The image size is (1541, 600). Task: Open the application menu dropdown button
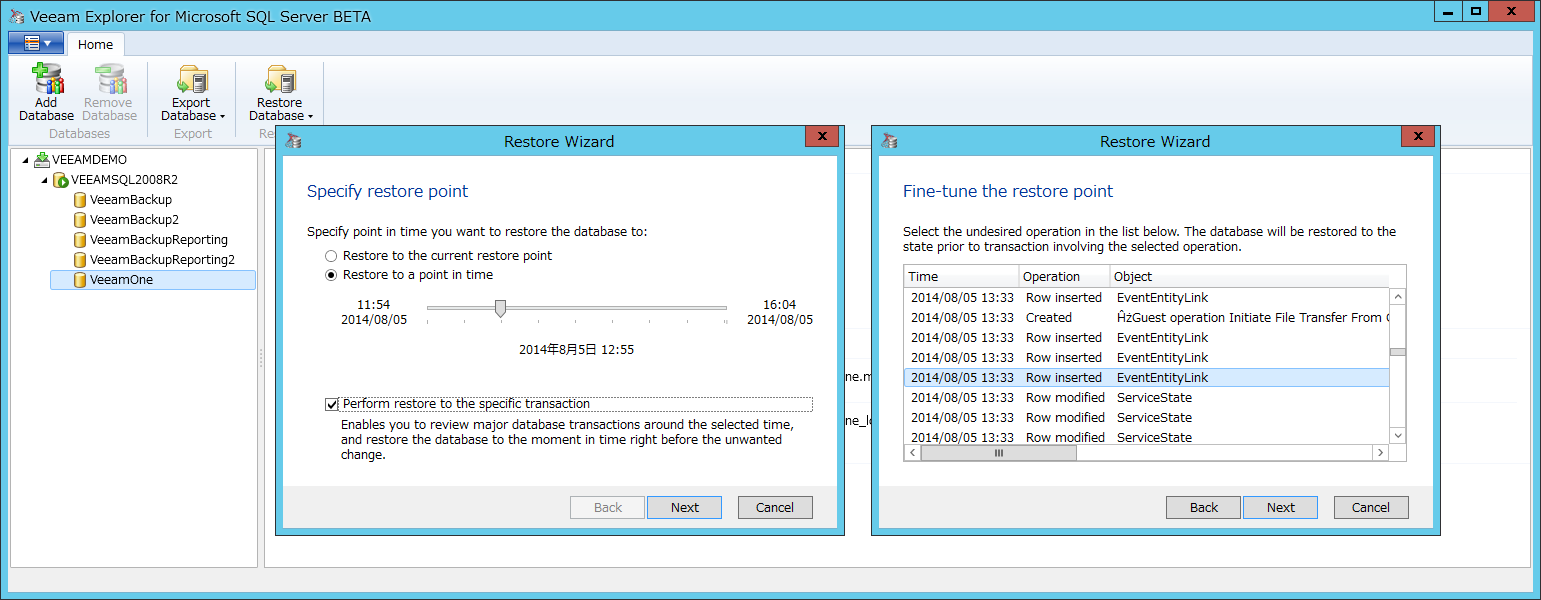coord(36,43)
